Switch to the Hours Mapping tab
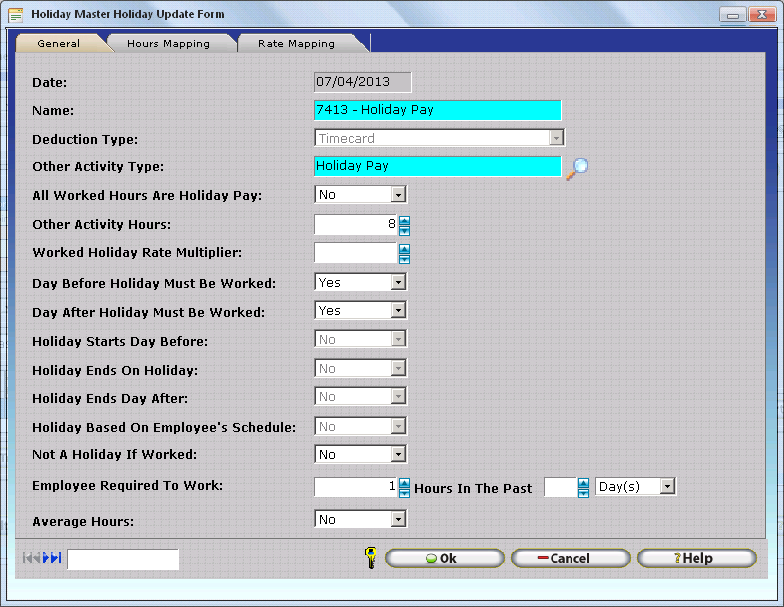Image resolution: width=784 pixels, height=607 pixels. click(168, 44)
